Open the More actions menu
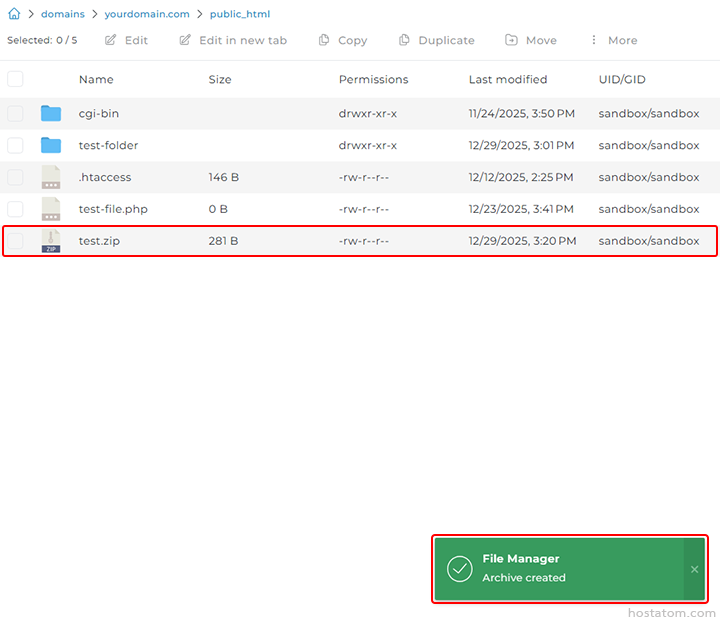This screenshot has height=621, width=720. pyautogui.click(x=612, y=40)
